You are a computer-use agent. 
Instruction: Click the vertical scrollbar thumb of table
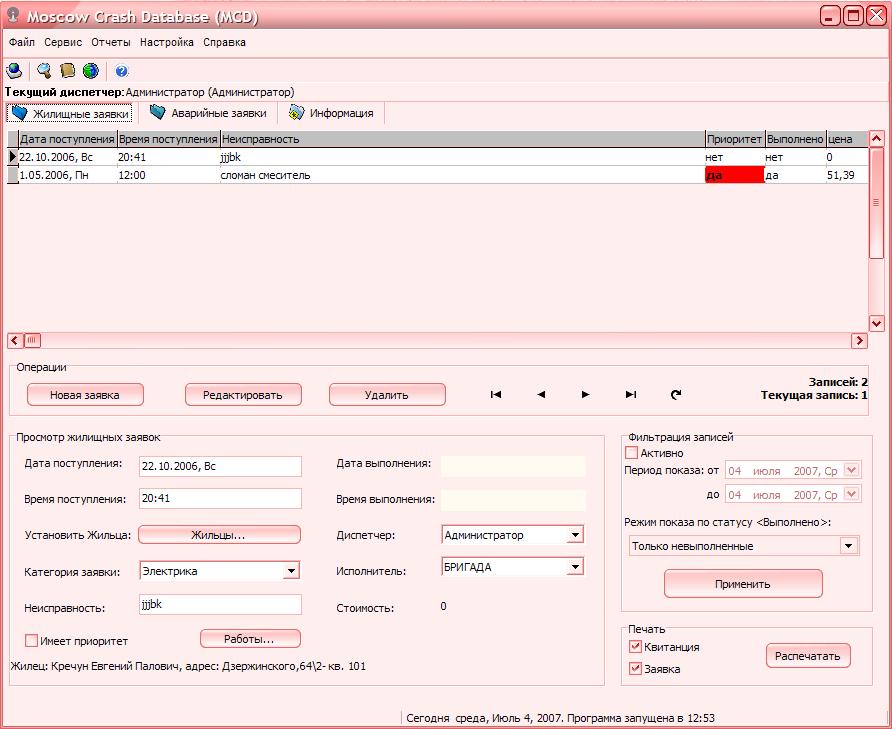pyautogui.click(x=876, y=203)
